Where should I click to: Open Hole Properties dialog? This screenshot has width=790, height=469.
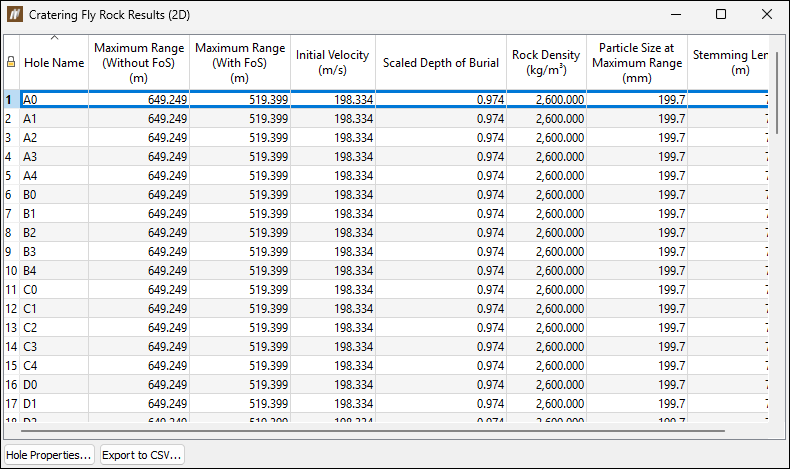[49, 455]
